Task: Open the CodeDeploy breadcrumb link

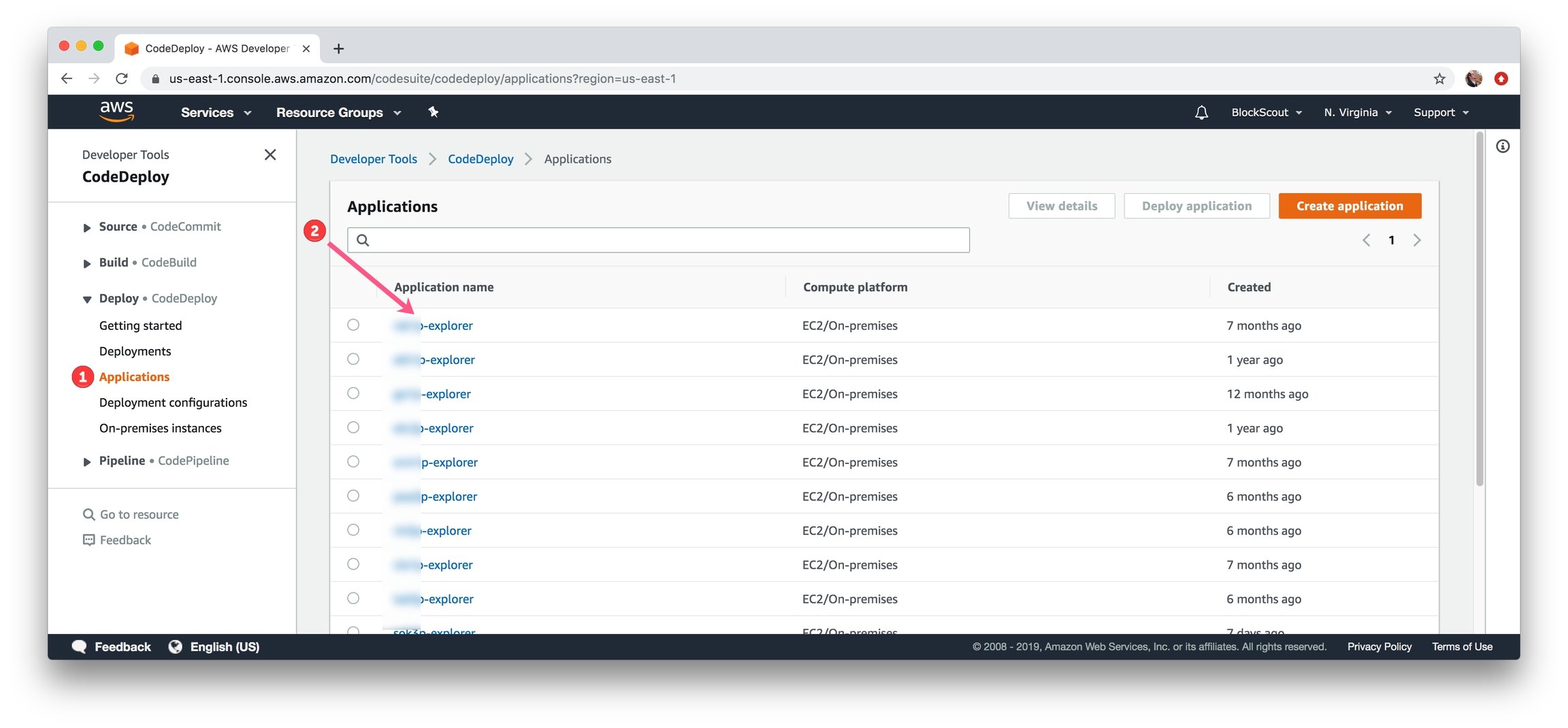Action: [480, 159]
